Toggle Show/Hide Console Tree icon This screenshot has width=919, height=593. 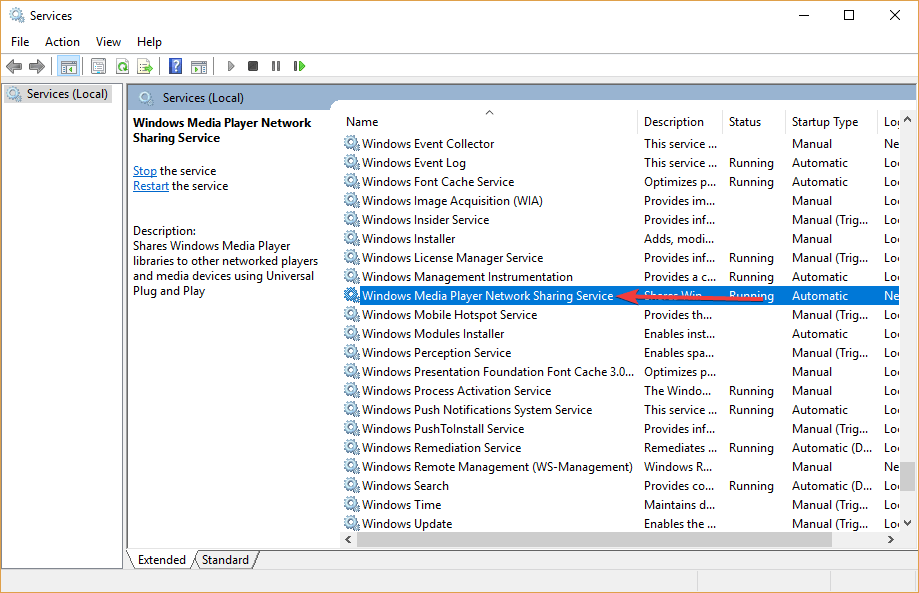click(x=69, y=66)
